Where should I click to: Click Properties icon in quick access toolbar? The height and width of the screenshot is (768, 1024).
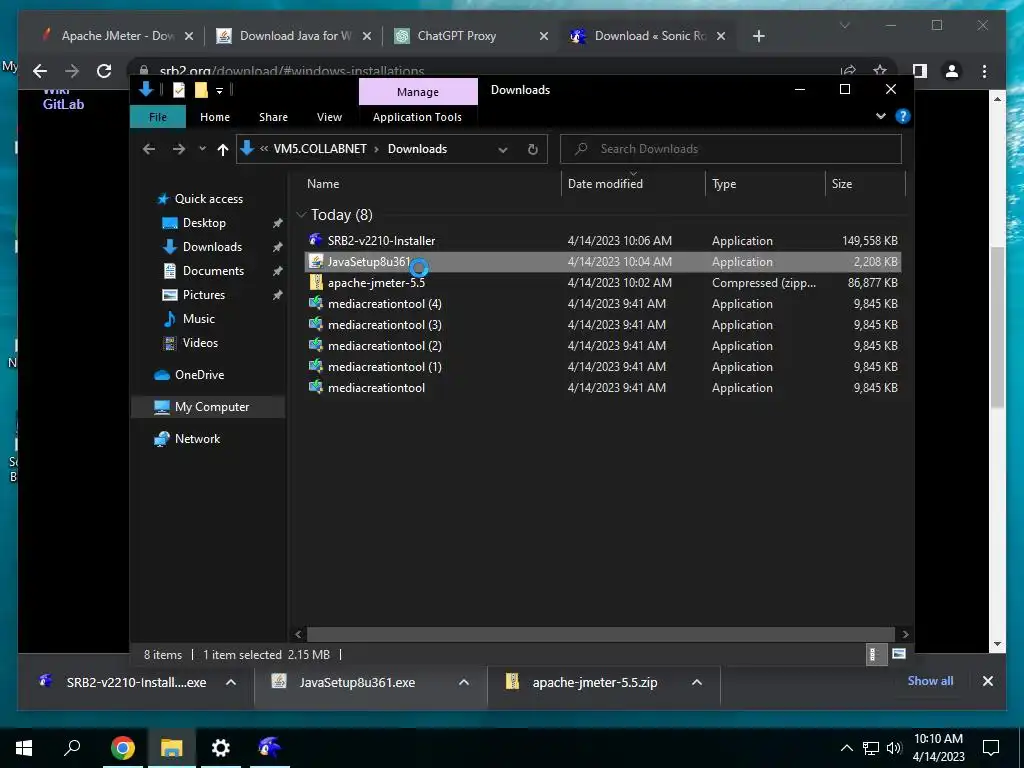179,90
